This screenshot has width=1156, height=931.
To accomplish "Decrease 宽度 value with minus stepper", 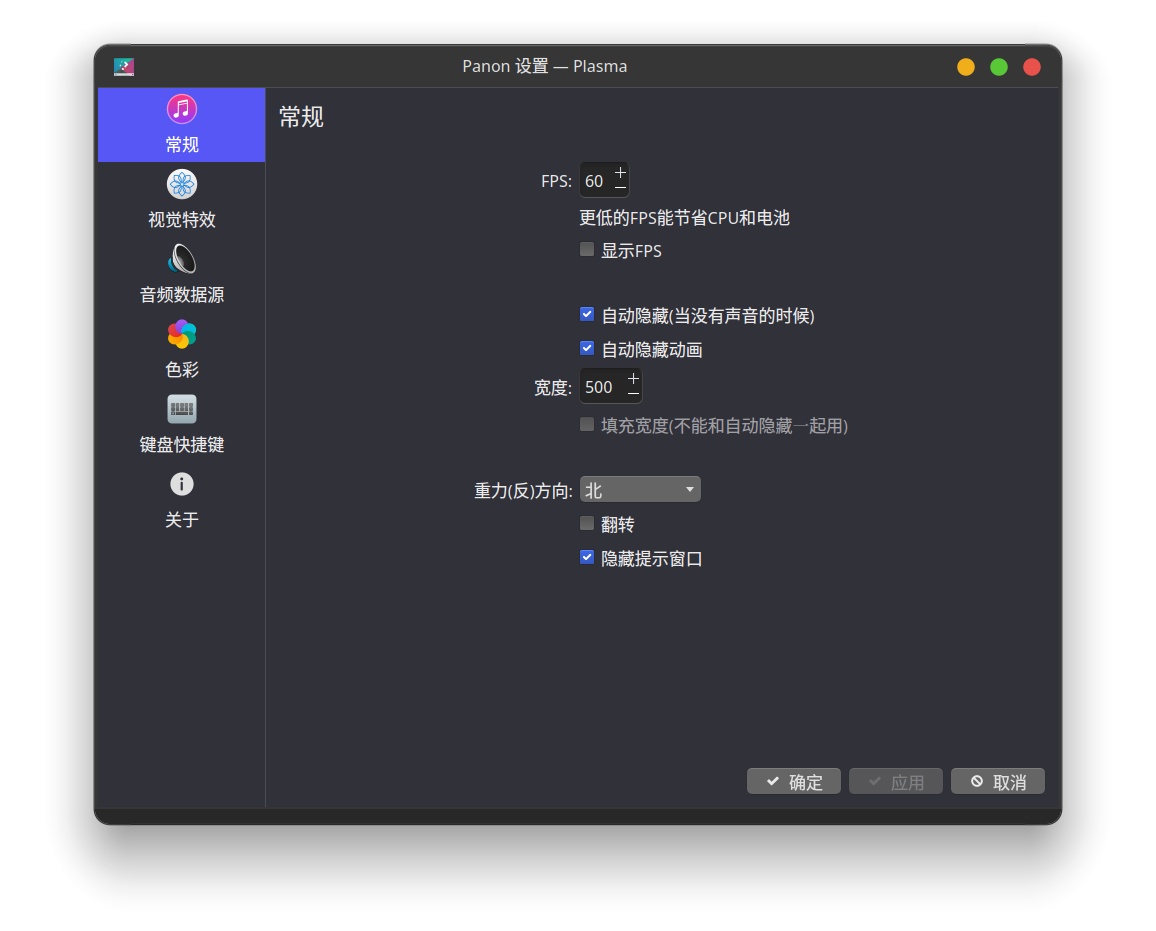I will (x=632, y=395).
